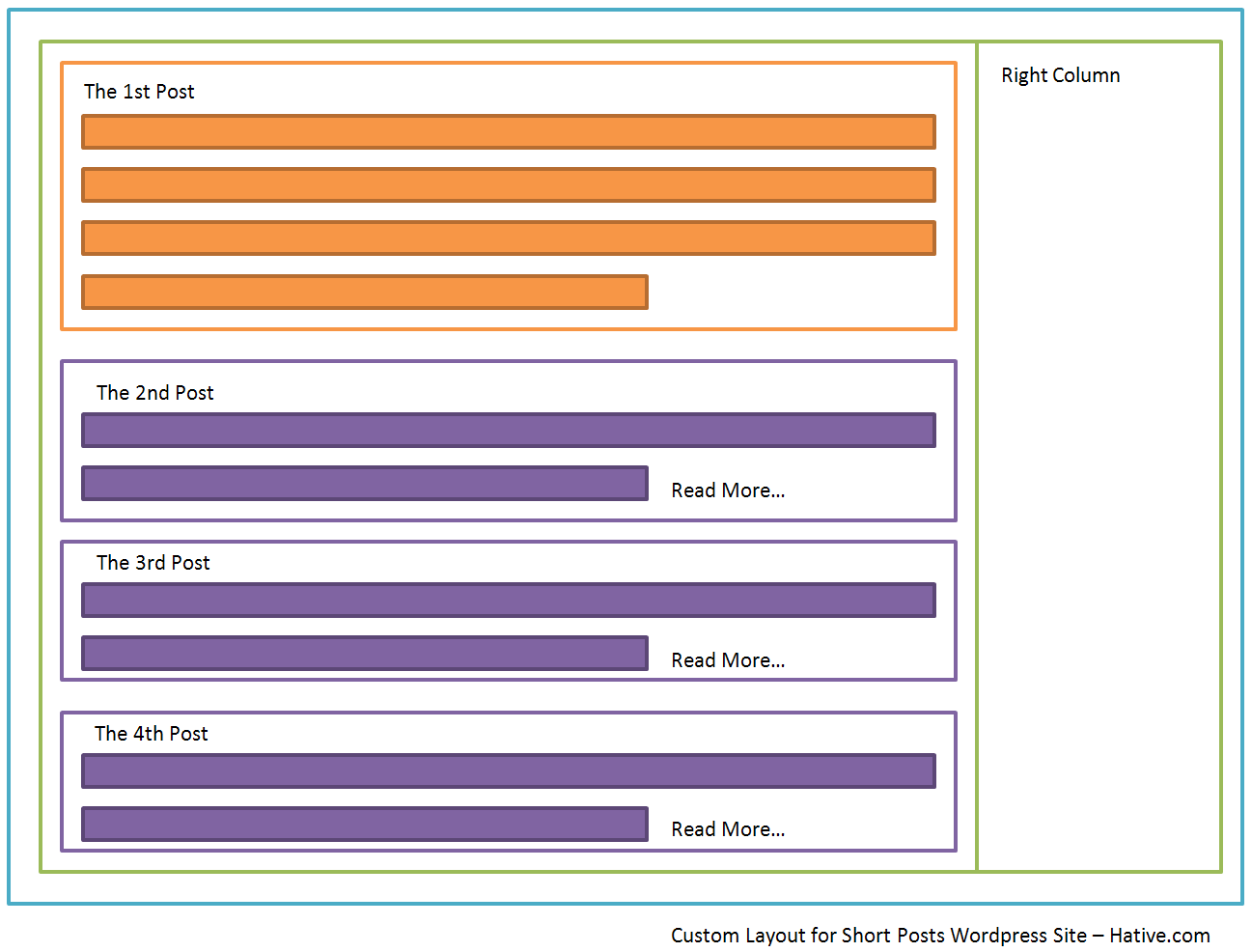Select the long purple bar under 2nd Post title
This screenshot has height=952, width=1252.
(x=509, y=431)
